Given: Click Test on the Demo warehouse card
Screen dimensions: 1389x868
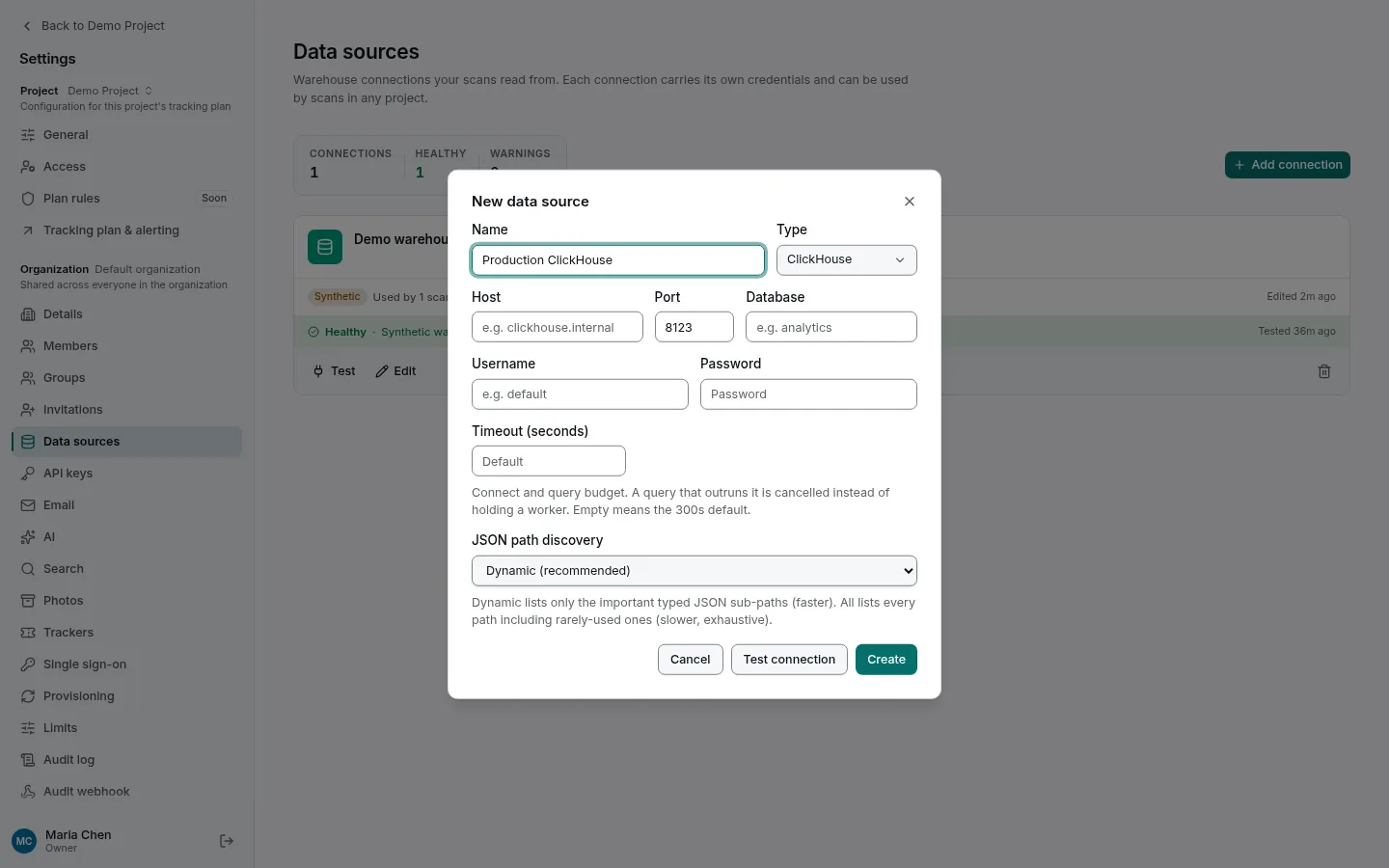Looking at the screenshot, I should pyautogui.click(x=334, y=371).
